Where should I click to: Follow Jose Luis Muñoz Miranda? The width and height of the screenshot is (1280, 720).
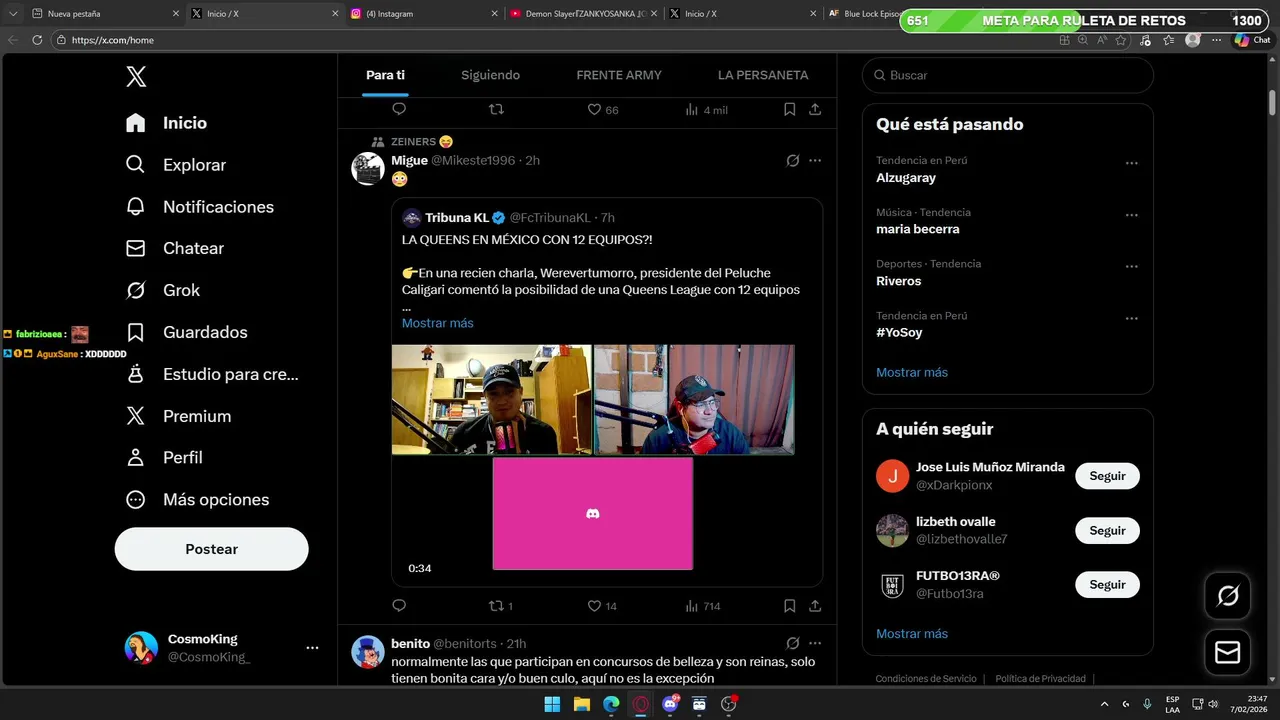click(x=1107, y=476)
